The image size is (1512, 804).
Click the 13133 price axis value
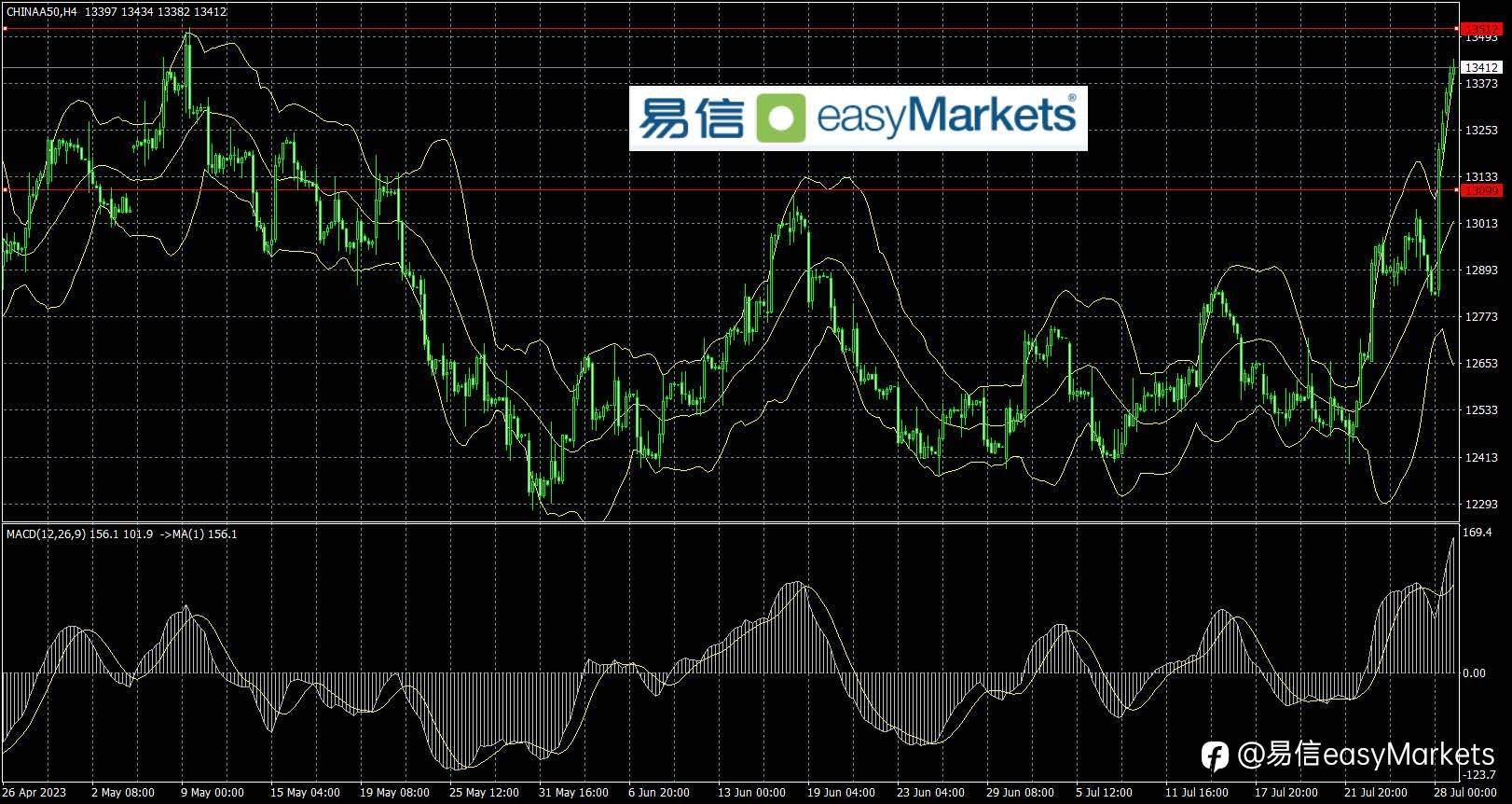(x=1481, y=177)
